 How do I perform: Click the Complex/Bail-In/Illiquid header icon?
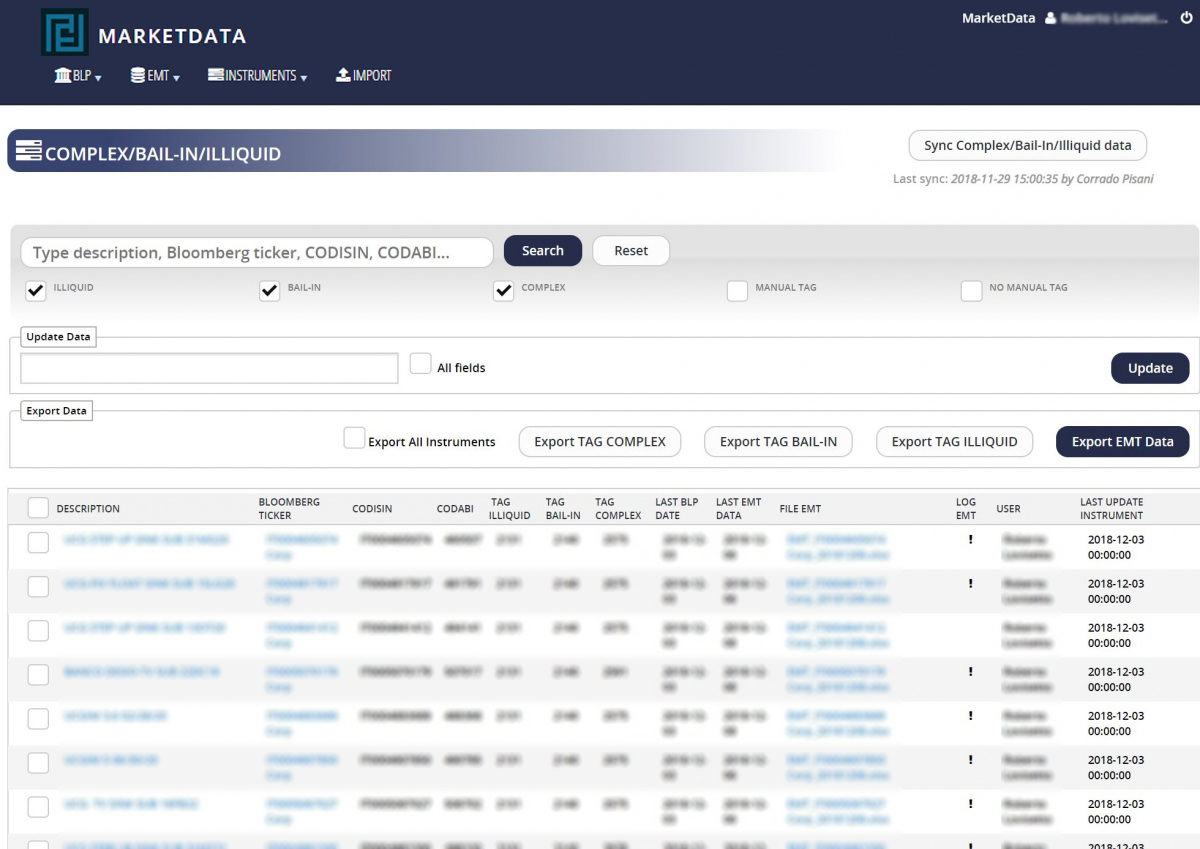click(29, 151)
